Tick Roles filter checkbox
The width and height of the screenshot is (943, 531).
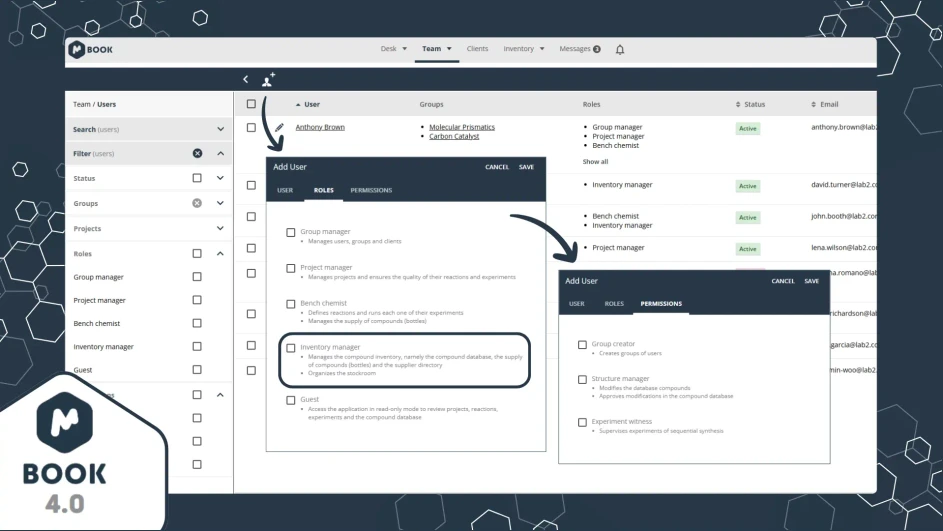tap(197, 254)
